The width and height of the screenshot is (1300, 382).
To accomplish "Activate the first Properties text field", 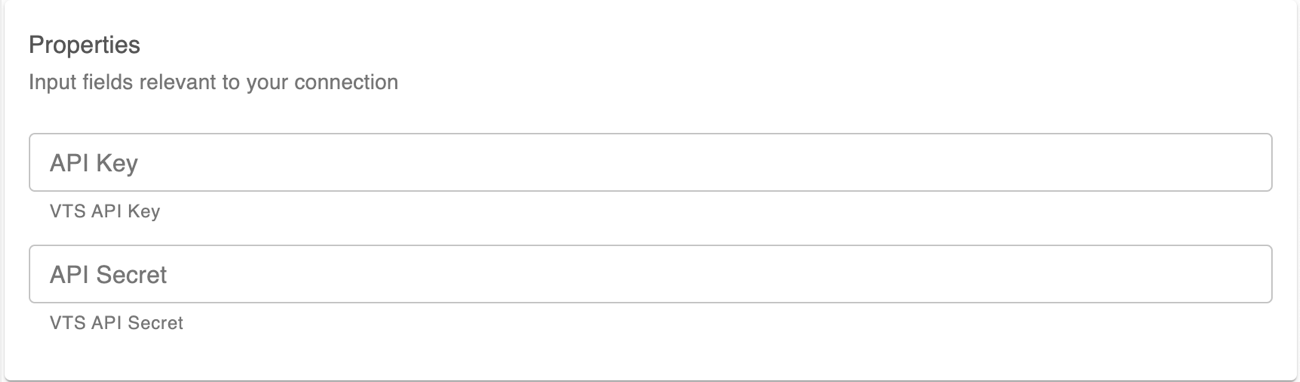I will (x=650, y=162).
